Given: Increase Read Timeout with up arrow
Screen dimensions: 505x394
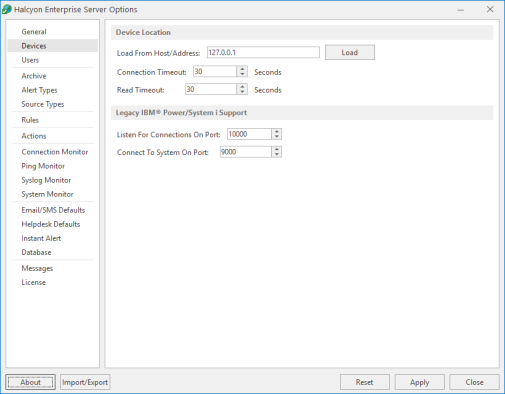Looking at the screenshot, I should pyautogui.click(x=242, y=86).
